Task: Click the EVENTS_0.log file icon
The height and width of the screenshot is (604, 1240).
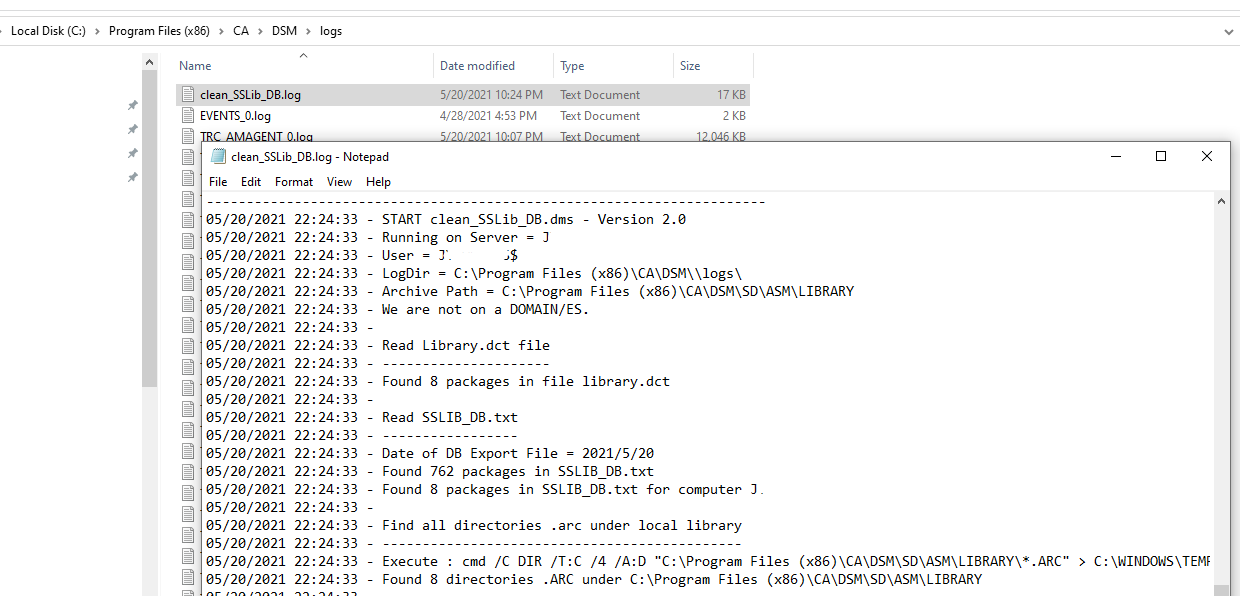Action: click(187, 116)
